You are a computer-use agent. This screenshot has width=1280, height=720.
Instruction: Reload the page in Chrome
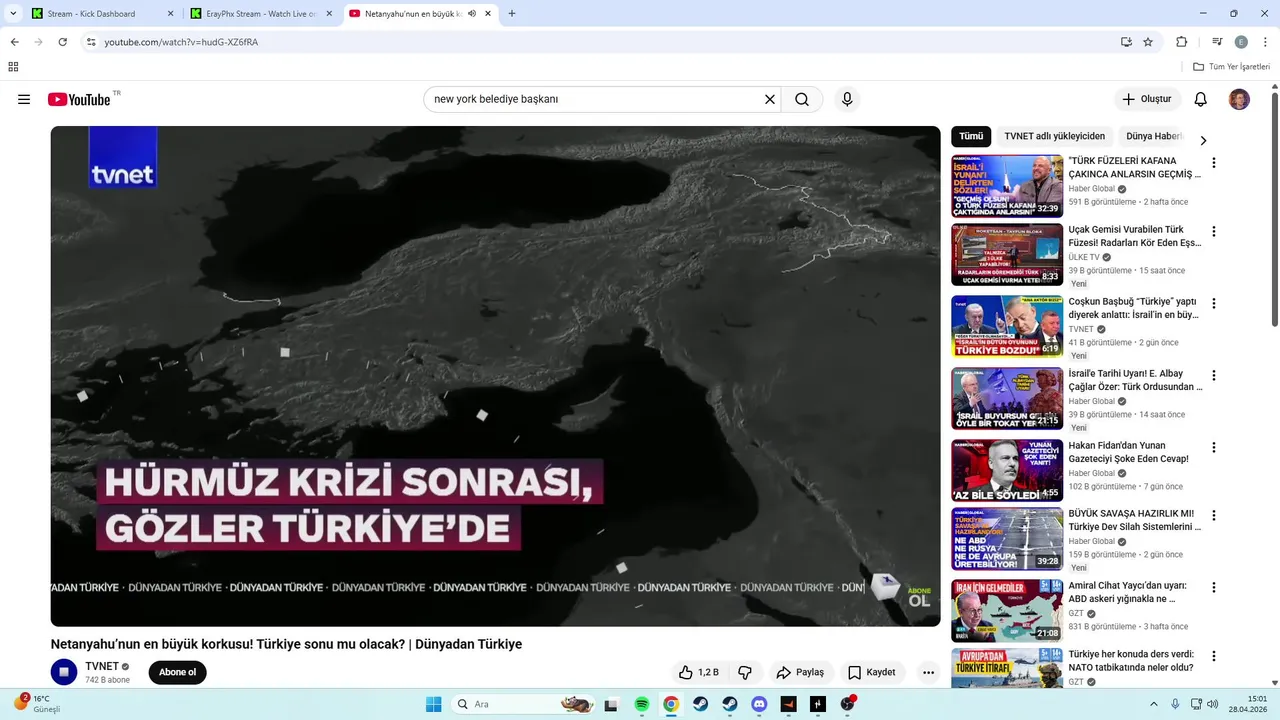pos(62,42)
